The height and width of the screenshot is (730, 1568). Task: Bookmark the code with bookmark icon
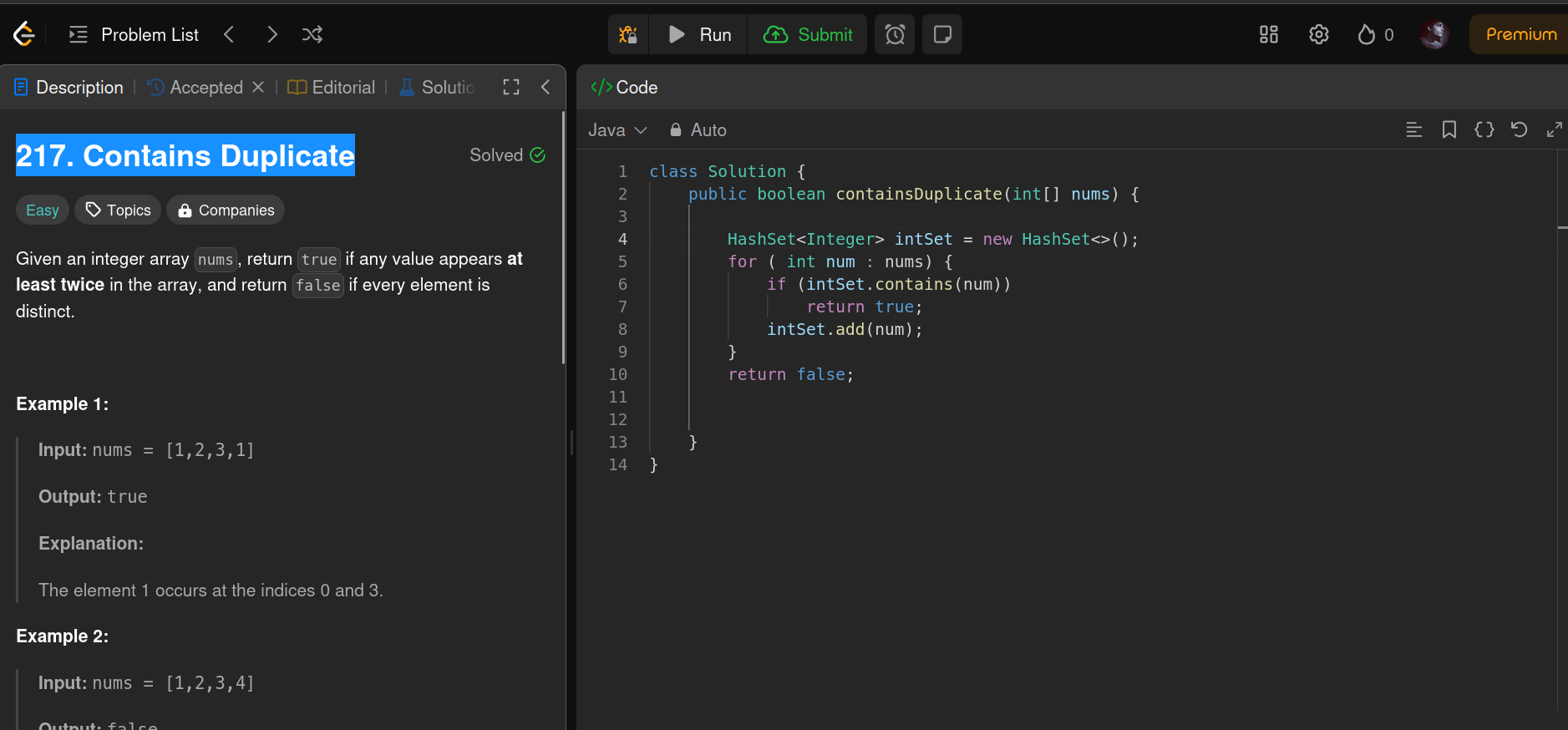pyautogui.click(x=1449, y=129)
